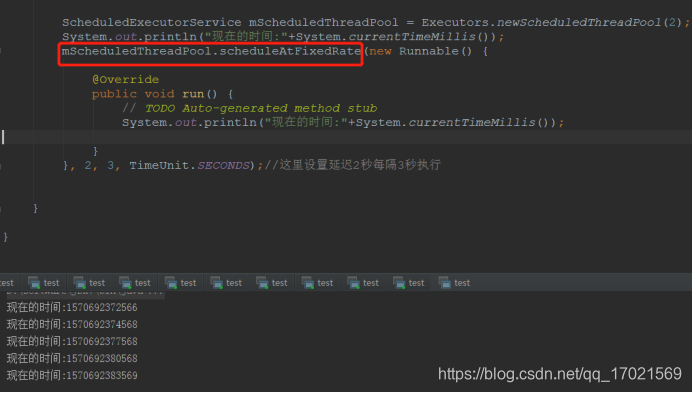Click console output line ending 374568
The image size is (692, 393).
pyautogui.click(x=72, y=325)
